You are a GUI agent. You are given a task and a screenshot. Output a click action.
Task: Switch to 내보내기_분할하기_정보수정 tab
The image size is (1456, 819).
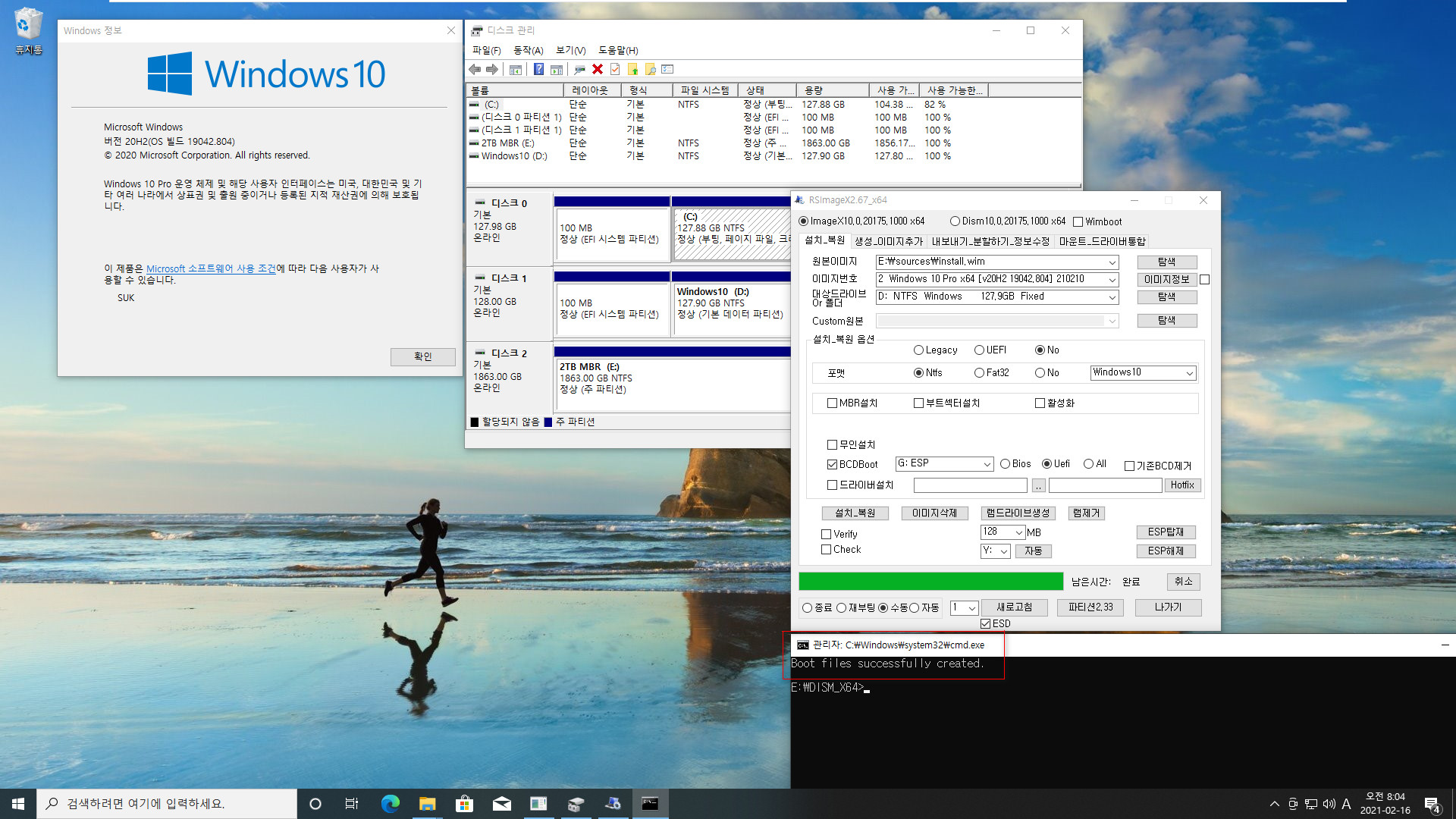pyautogui.click(x=990, y=241)
